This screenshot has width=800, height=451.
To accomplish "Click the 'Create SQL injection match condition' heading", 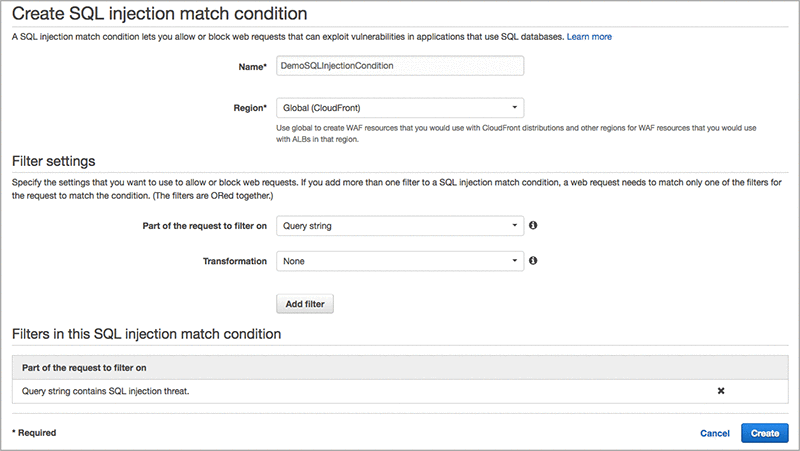I will click(x=158, y=14).
